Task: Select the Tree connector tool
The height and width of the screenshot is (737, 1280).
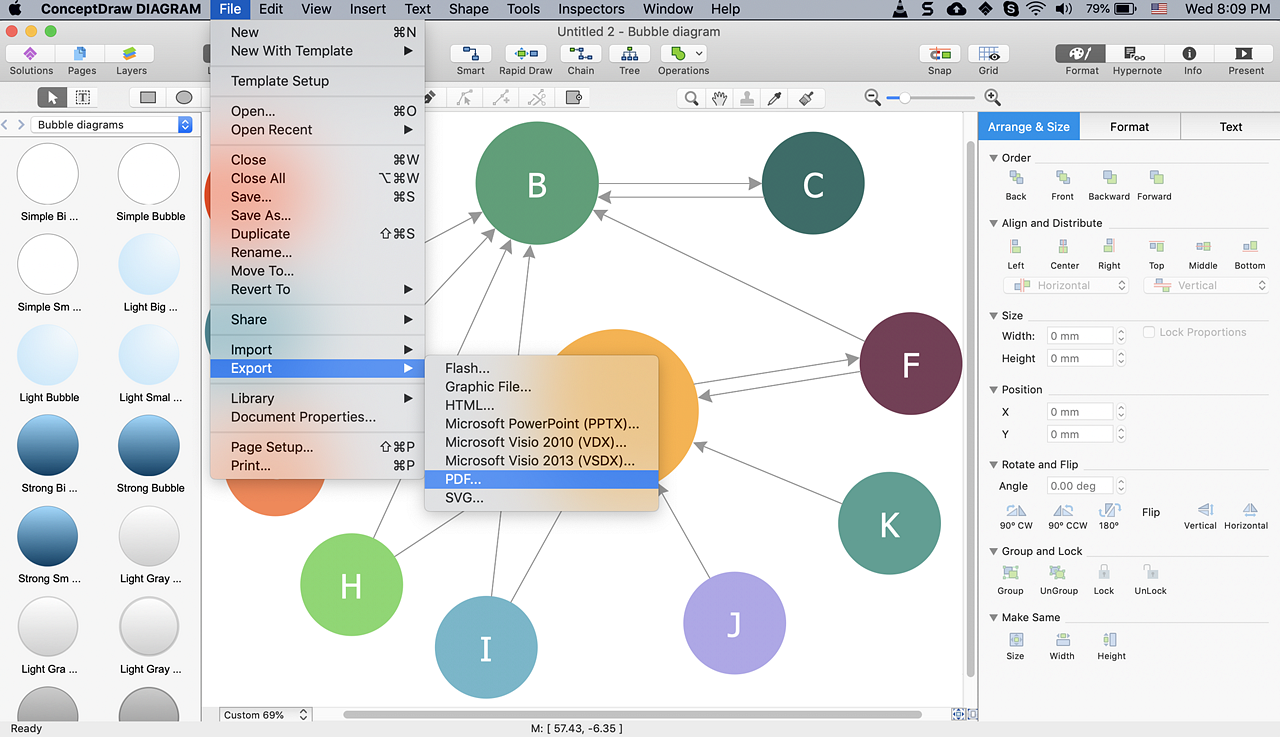Action: click(629, 55)
